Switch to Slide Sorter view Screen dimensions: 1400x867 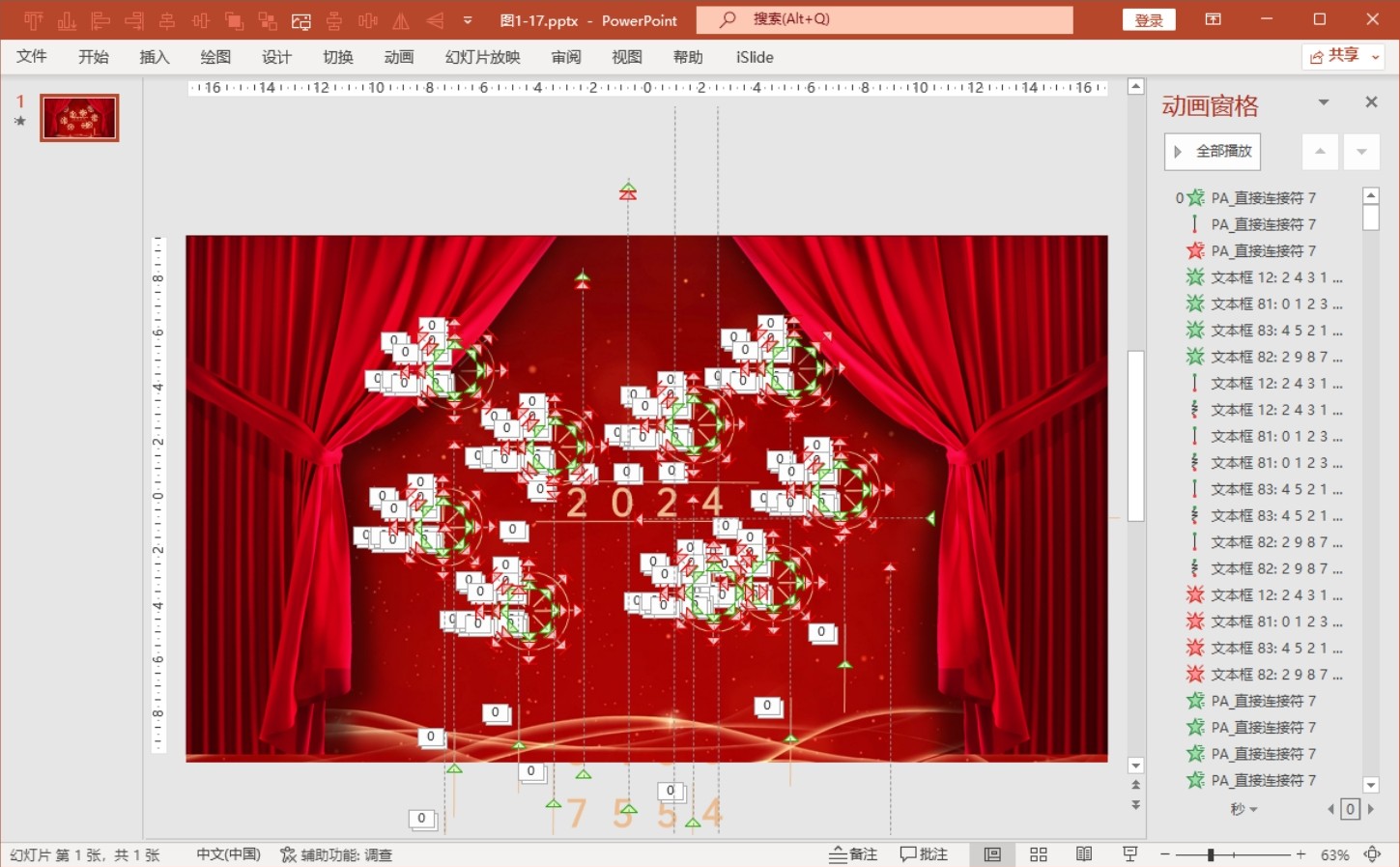coord(1039,854)
